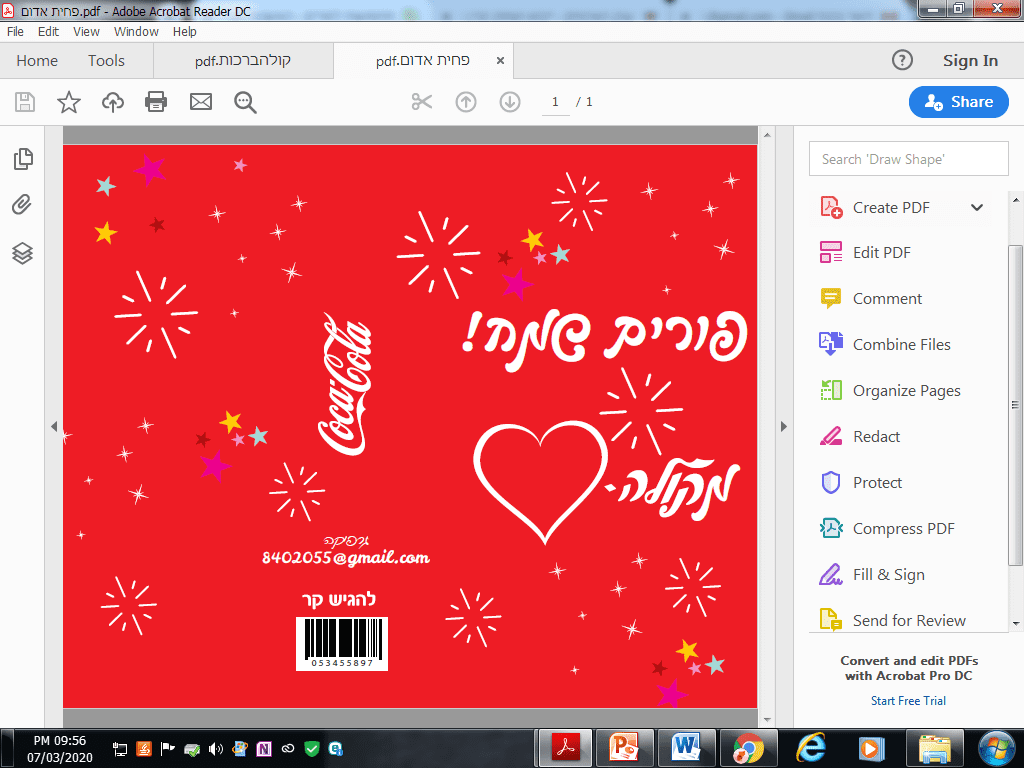Click the 'Search Draw Shape' search field
Image resolution: width=1024 pixels, height=768 pixels.
(x=908, y=158)
